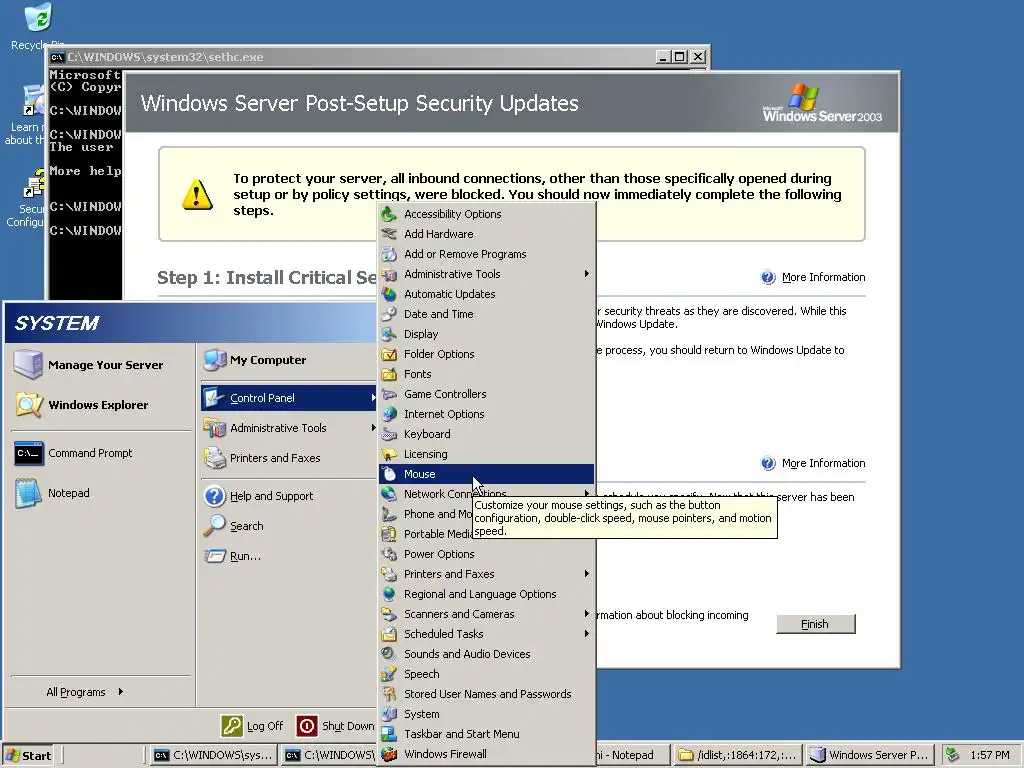Click the Taskbar and Start Menu icon

click(389, 734)
